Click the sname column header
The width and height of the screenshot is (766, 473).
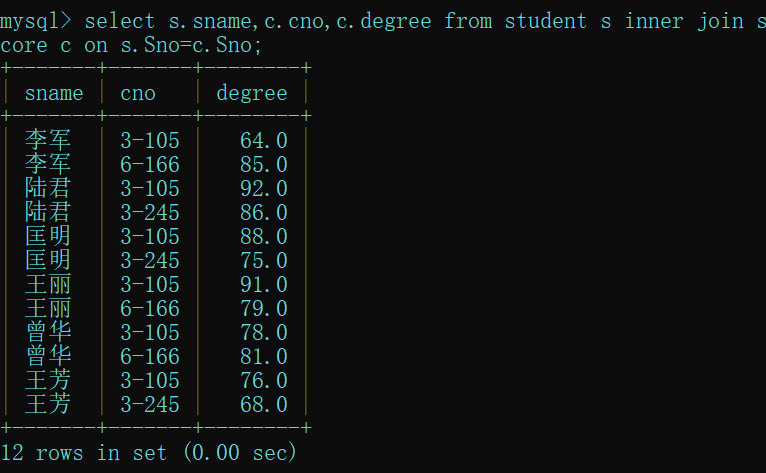pyautogui.click(x=54, y=93)
